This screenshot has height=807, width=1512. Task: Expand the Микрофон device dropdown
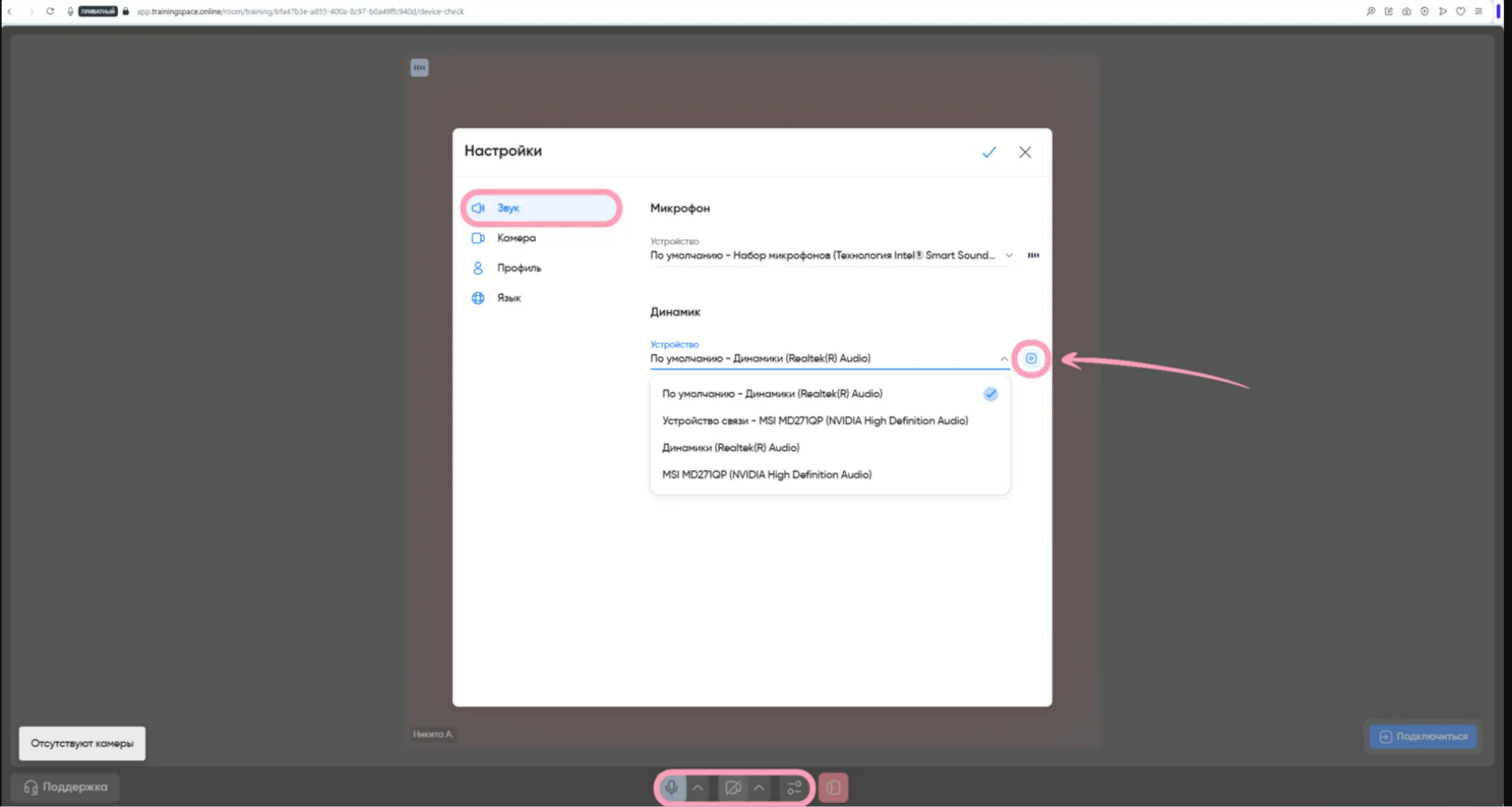tap(1009, 255)
